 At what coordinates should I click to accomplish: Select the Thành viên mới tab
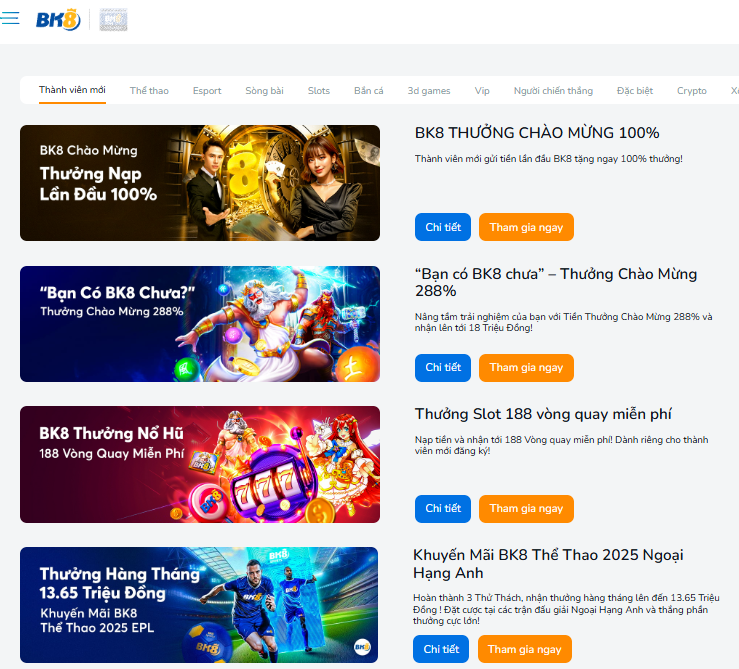coord(72,90)
